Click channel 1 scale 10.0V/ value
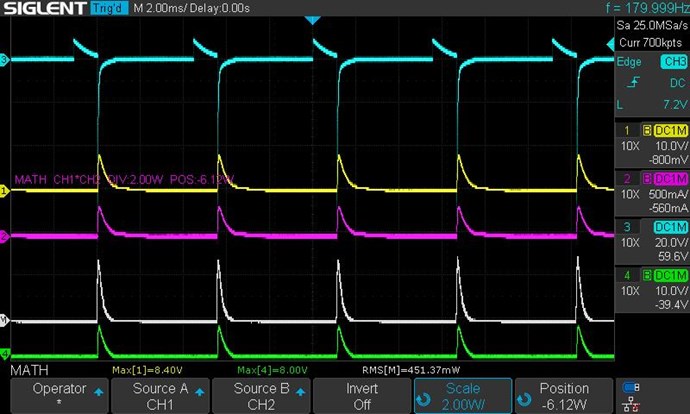The height and width of the screenshot is (414, 690). point(672,146)
